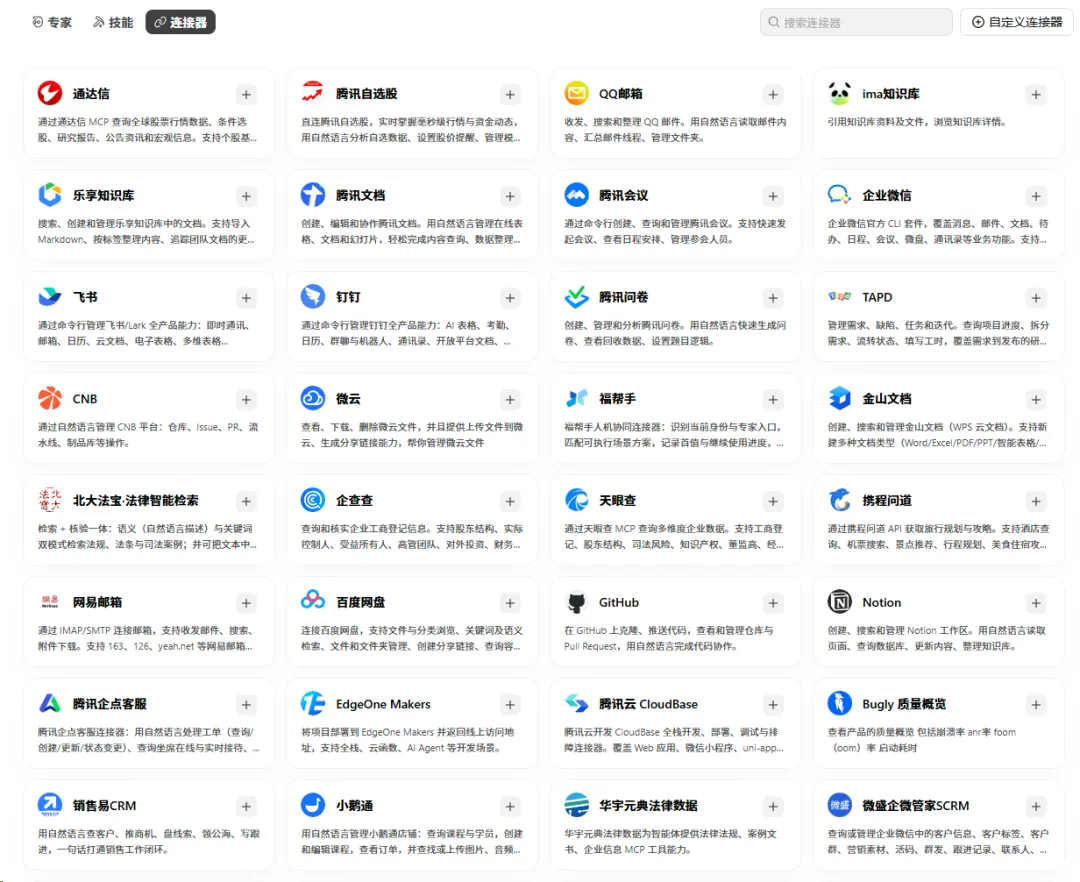Screen dimensions: 1080x882
Task: Click the EdgeOne Makers logo icon
Action: point(313,704)
